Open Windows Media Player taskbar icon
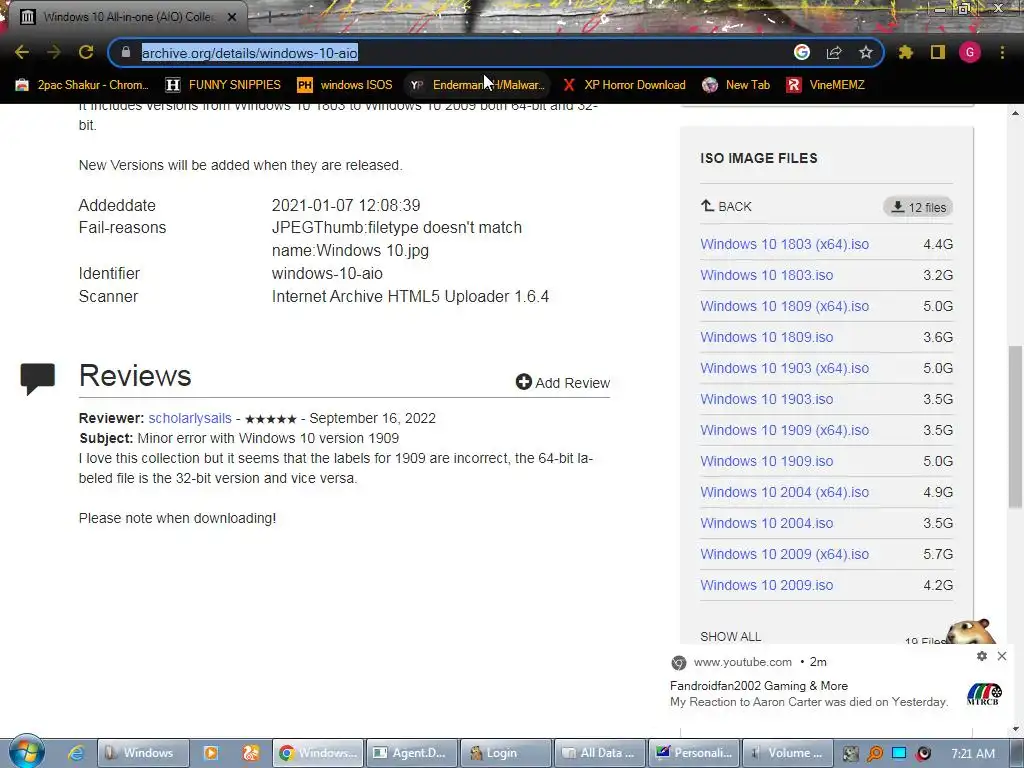1024x768 pixels. pos(211,753)
